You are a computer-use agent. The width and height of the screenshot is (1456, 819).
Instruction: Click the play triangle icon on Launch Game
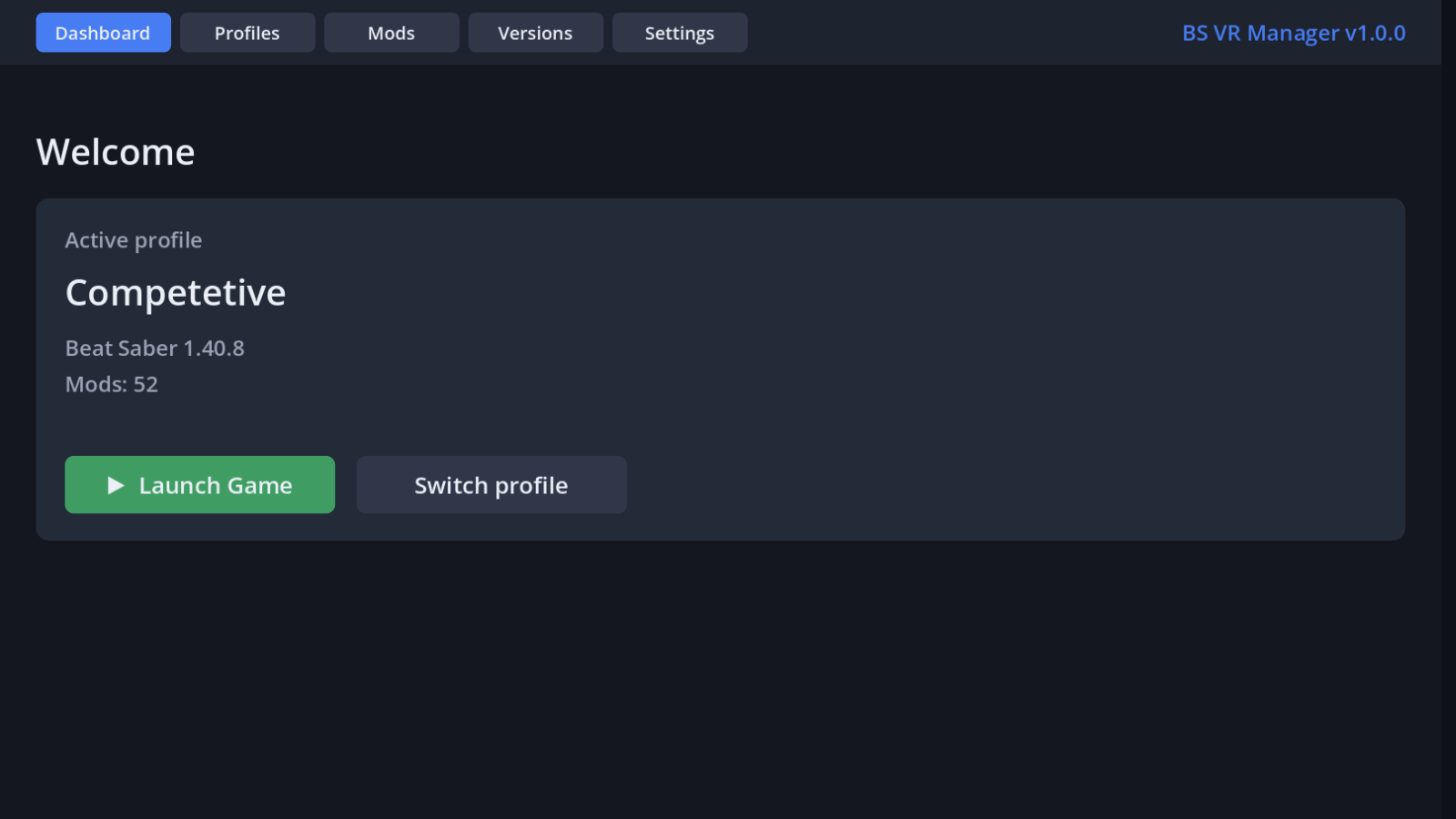[116, 485]
